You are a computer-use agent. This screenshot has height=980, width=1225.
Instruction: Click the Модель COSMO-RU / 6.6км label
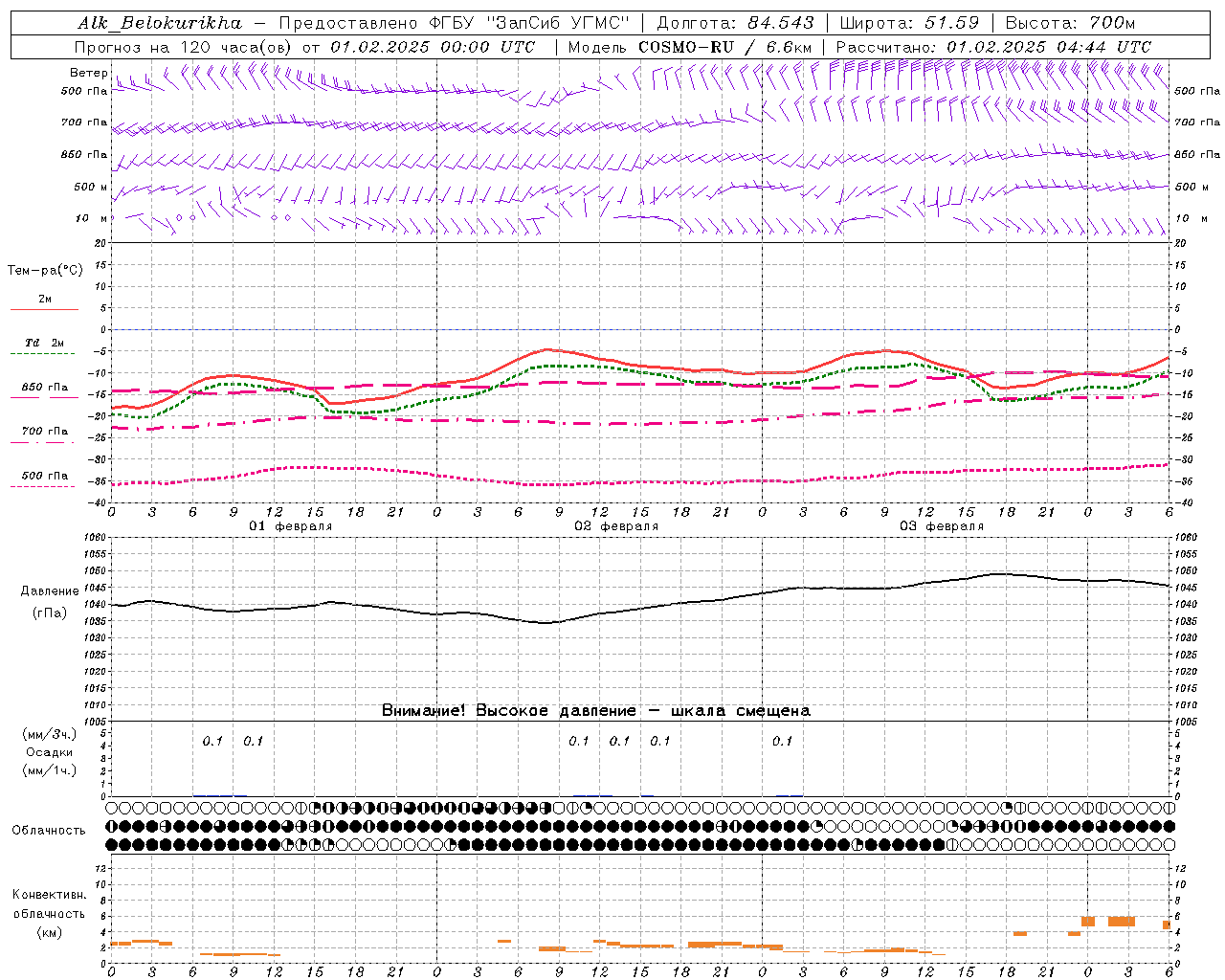(x=690, y=47)
